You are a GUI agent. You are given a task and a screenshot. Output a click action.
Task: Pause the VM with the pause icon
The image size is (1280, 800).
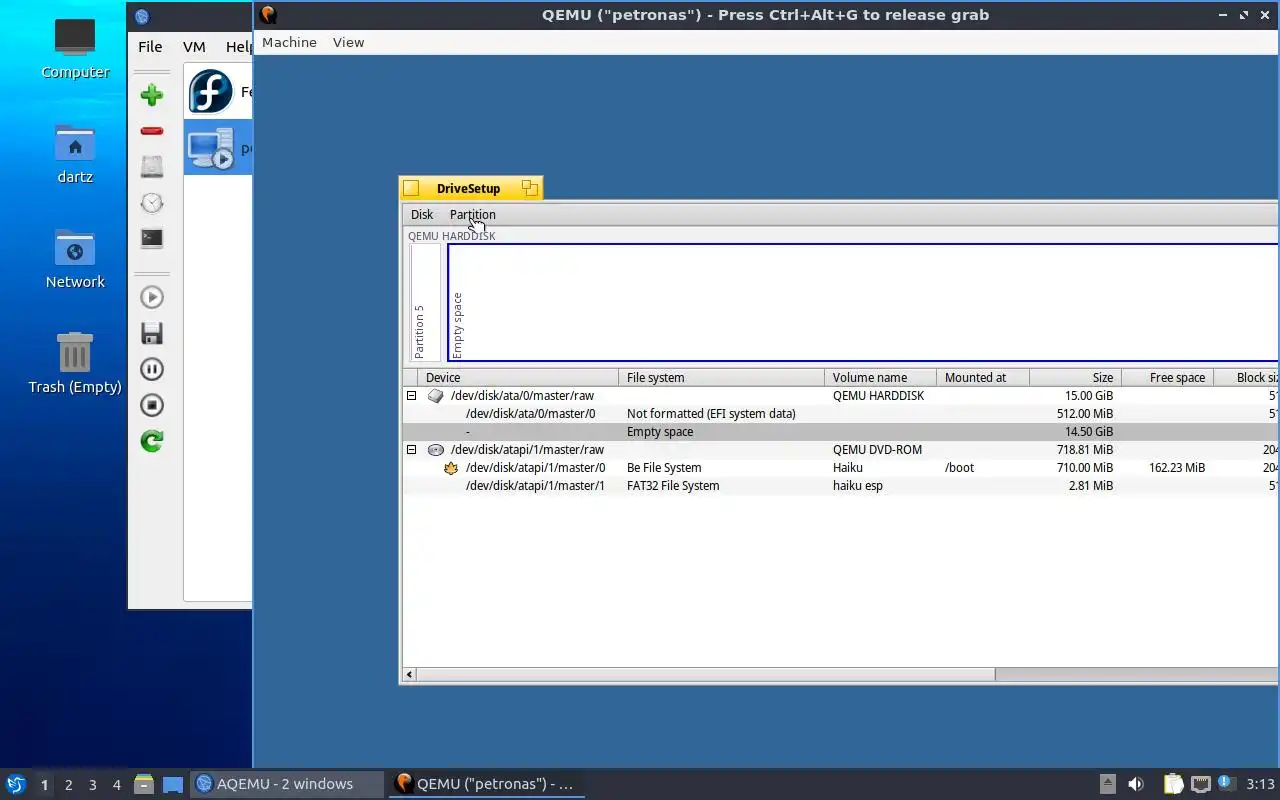(x=151, y=369)
